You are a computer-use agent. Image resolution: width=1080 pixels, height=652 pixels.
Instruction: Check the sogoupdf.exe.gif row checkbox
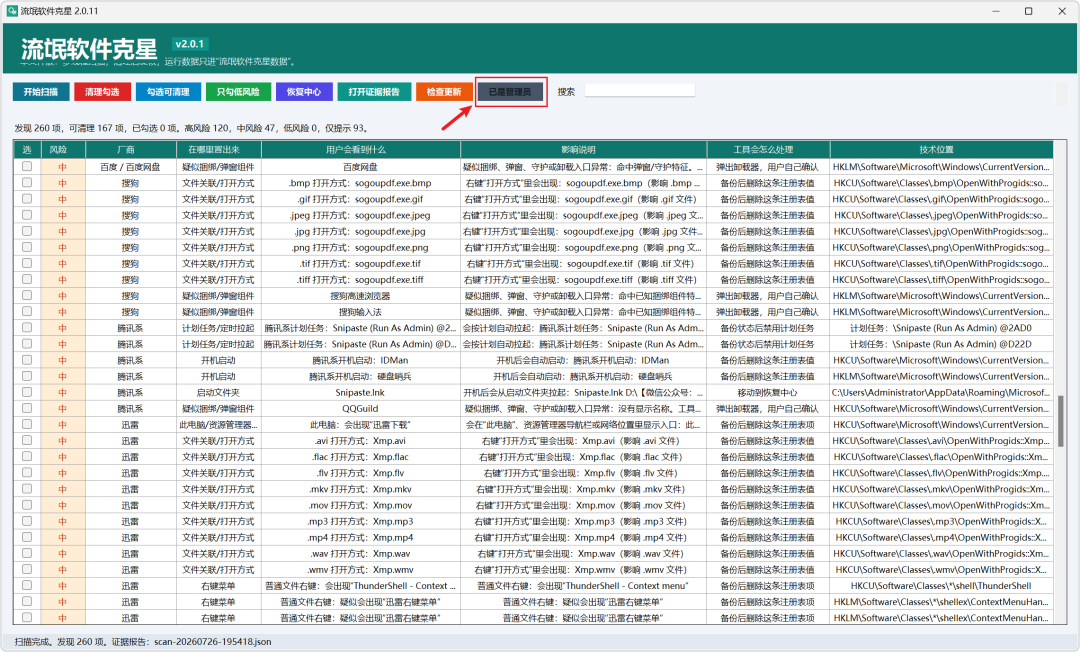click(x=27, y=199)
